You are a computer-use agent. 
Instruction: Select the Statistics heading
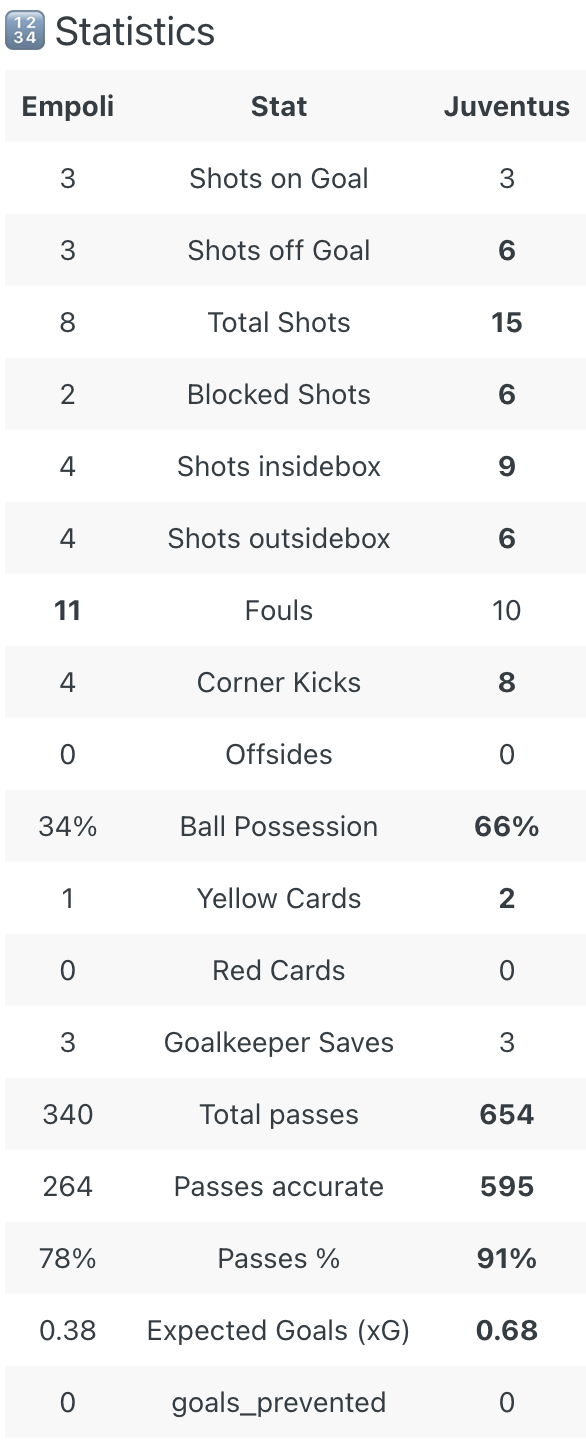(135, 32)
